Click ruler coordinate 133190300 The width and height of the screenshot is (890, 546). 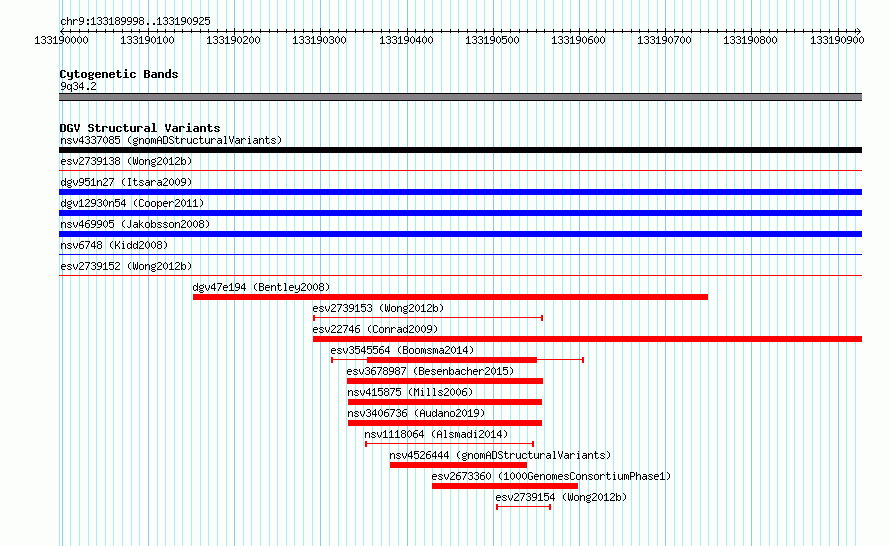pos(319,40)
